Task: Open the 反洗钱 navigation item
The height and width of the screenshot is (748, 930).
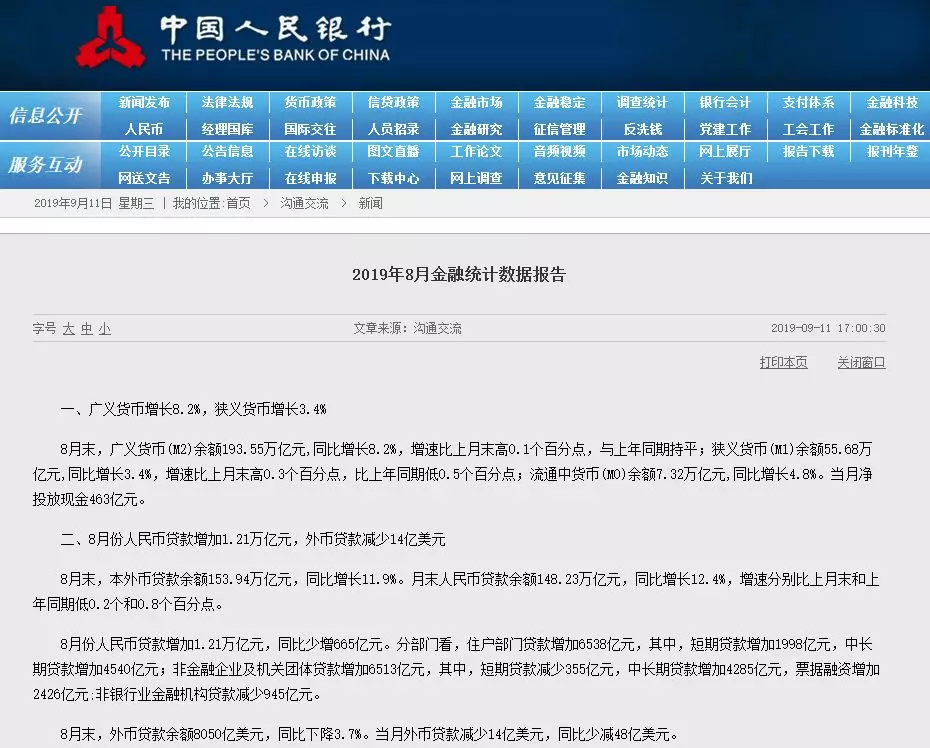Action: point(642,129)
